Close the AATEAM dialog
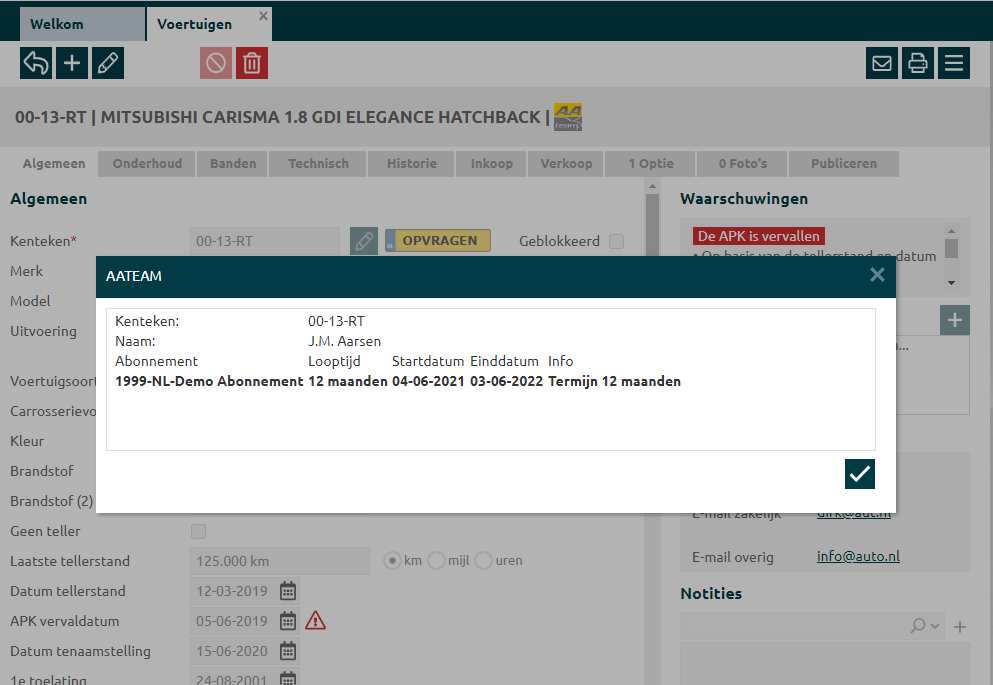Screen dimensions: 993x685 (877, 275)
